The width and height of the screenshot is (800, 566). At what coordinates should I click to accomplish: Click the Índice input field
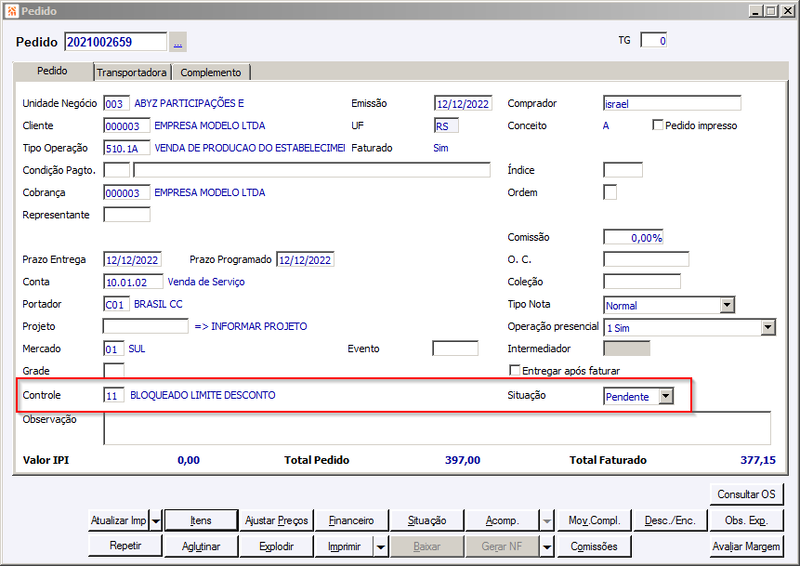coord(622,170)
